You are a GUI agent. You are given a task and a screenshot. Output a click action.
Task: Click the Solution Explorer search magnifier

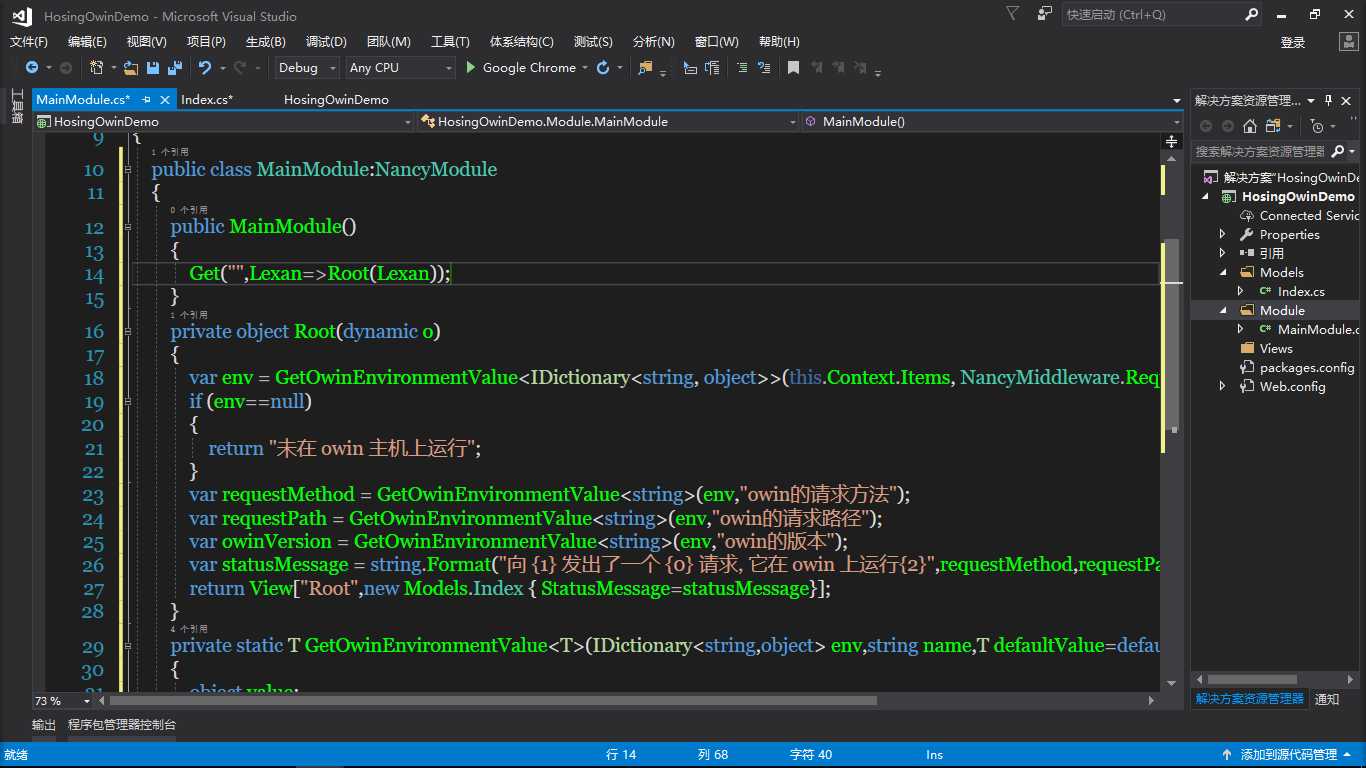click(x=1338, y=152)
